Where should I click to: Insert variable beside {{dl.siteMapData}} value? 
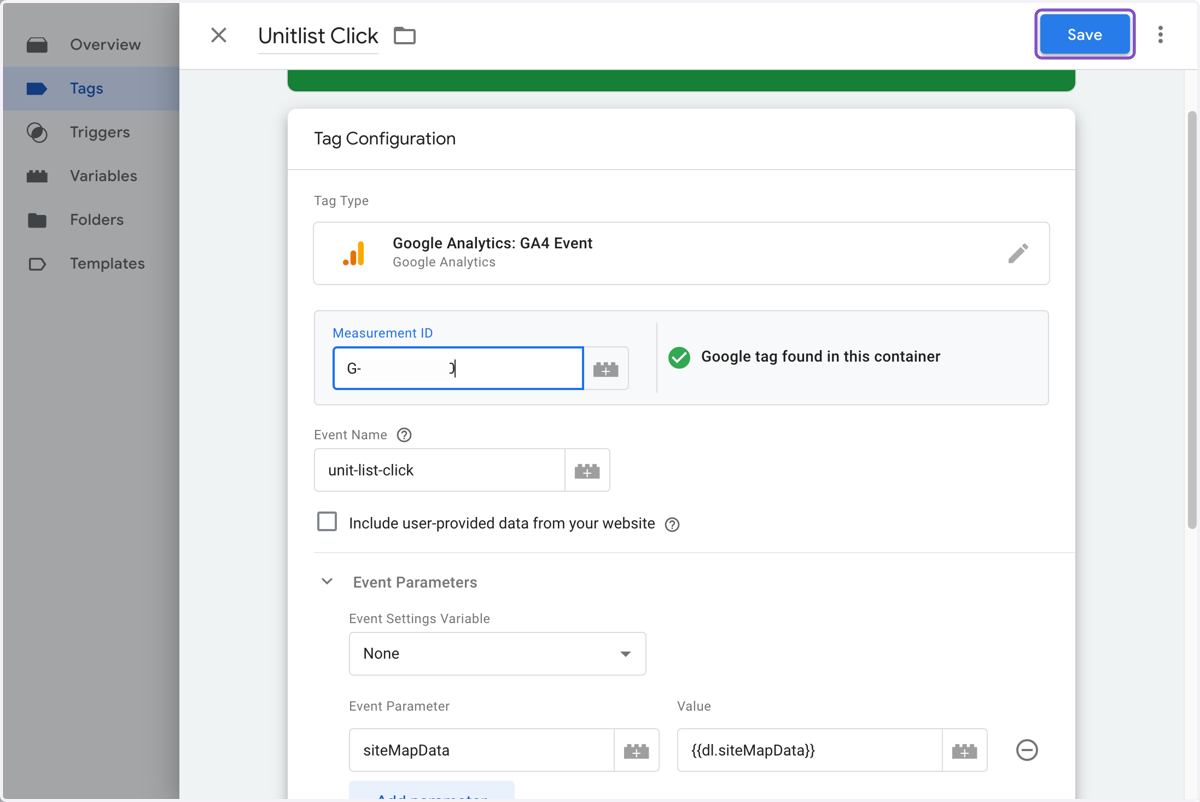click(x=965, y=750)
